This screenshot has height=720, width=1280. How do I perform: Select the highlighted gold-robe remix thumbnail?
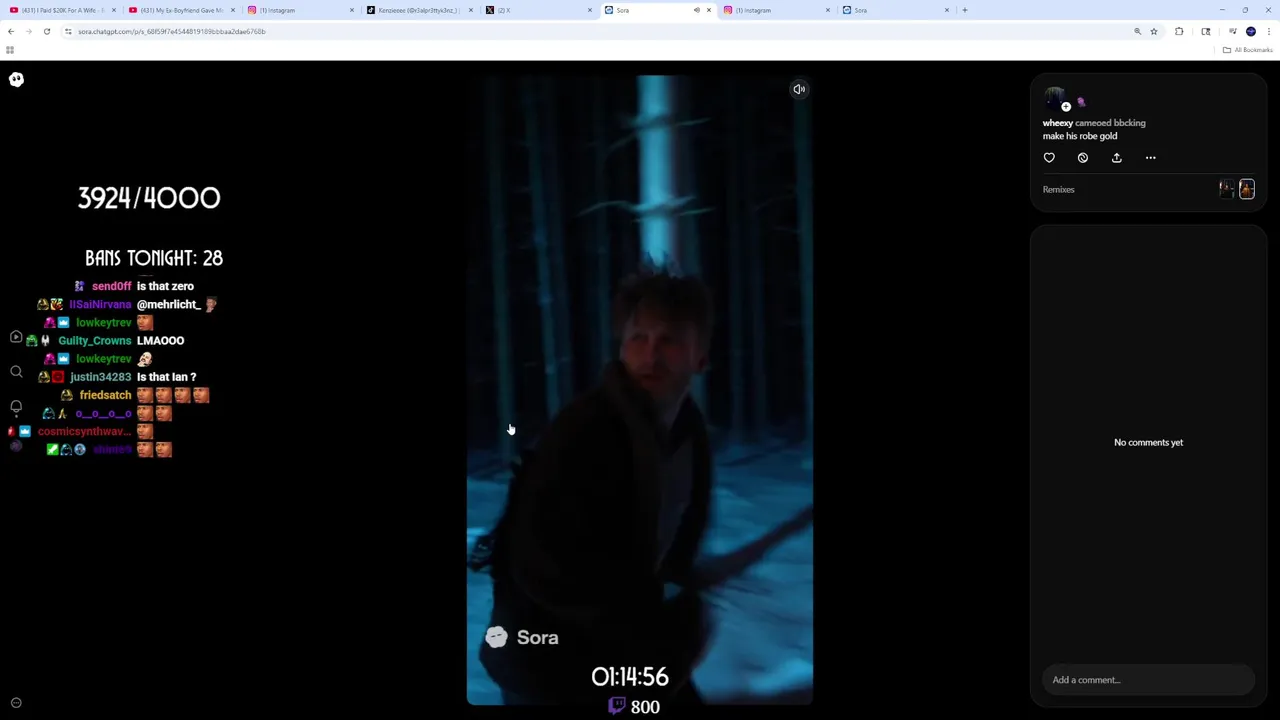point(1247,189)
